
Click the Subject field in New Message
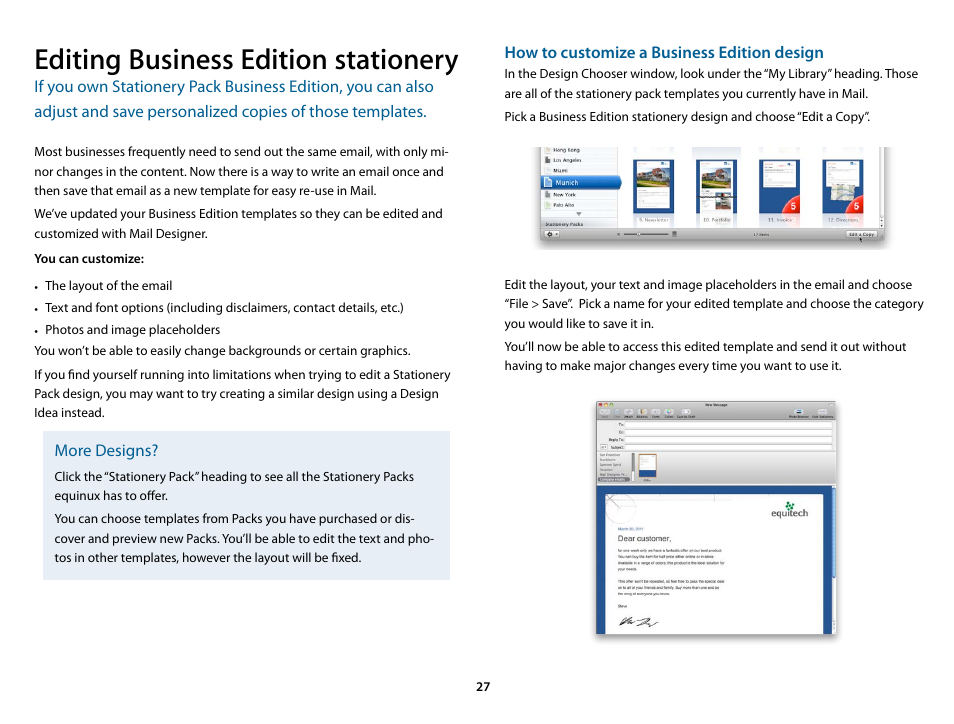(728, 447)
